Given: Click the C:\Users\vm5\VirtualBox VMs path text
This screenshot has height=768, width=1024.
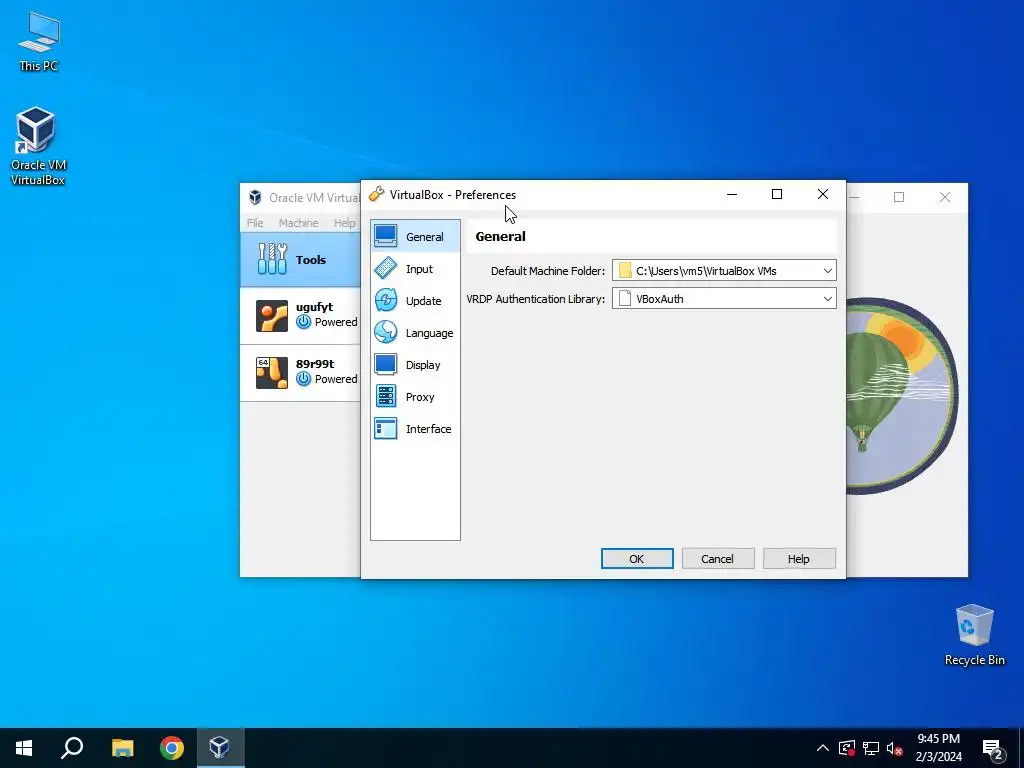Looking at the screenshot, I should 706,271.
